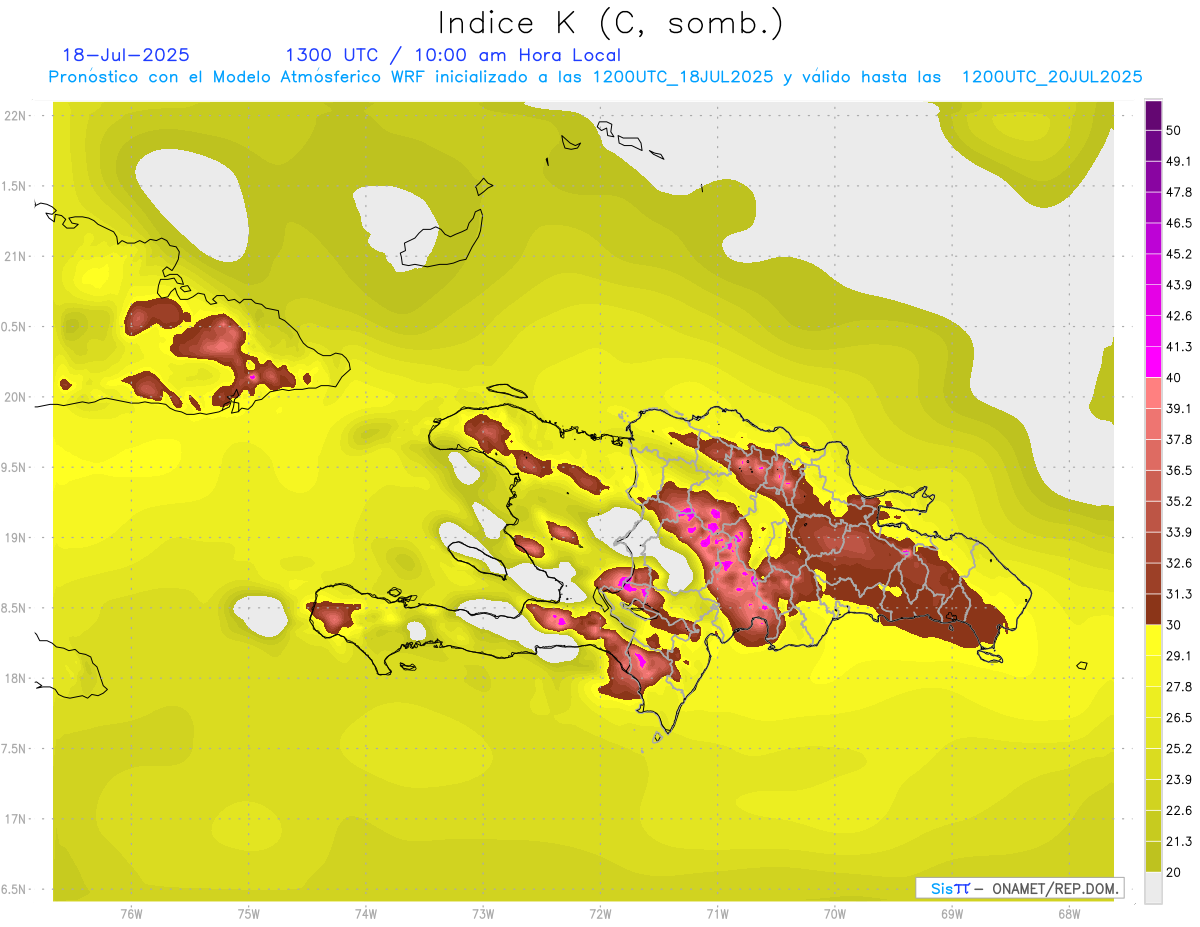
Task: Click the "19N" latitude label
Action: (x=15, y=538)
